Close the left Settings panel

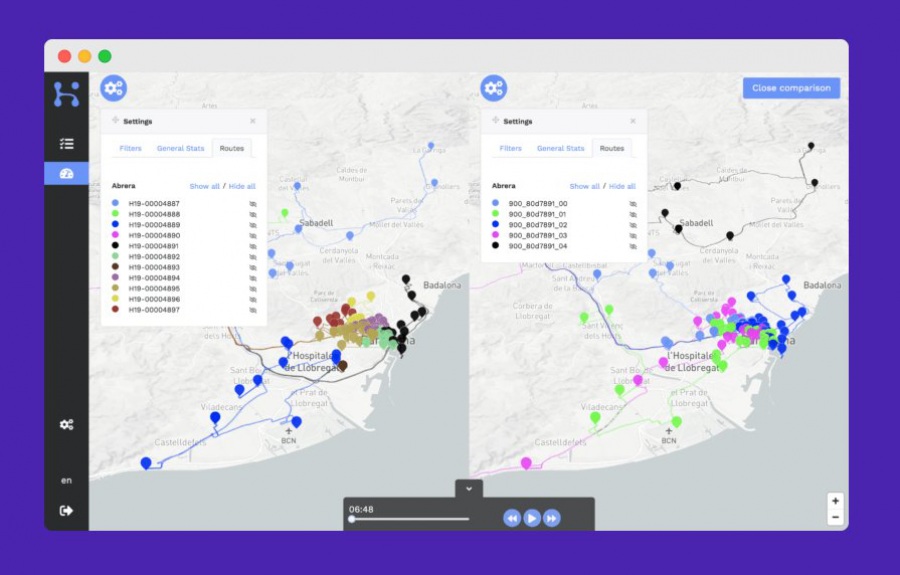253,121
